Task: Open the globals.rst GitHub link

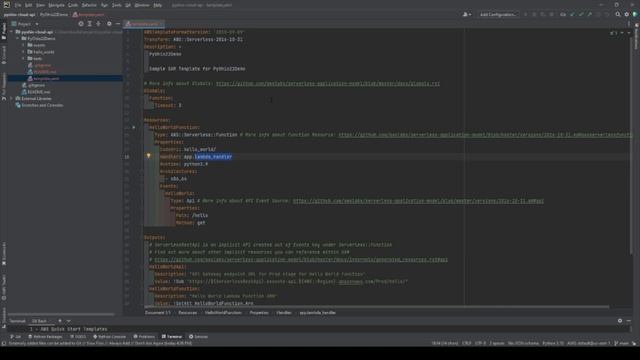Action: tap(328, 84)
